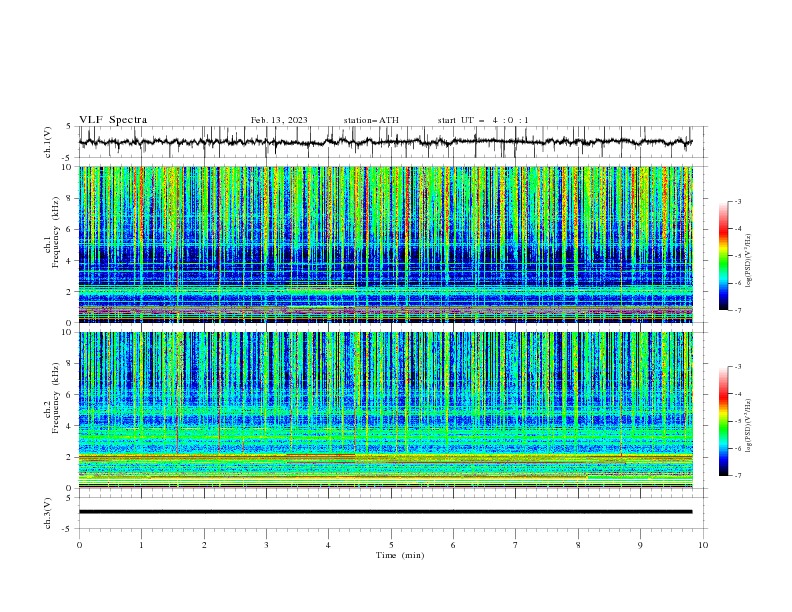The height and width of the screenshot is (612, 792).
Task: Click the ch.1 voltage waveform trace
Action: coord(385,142)
